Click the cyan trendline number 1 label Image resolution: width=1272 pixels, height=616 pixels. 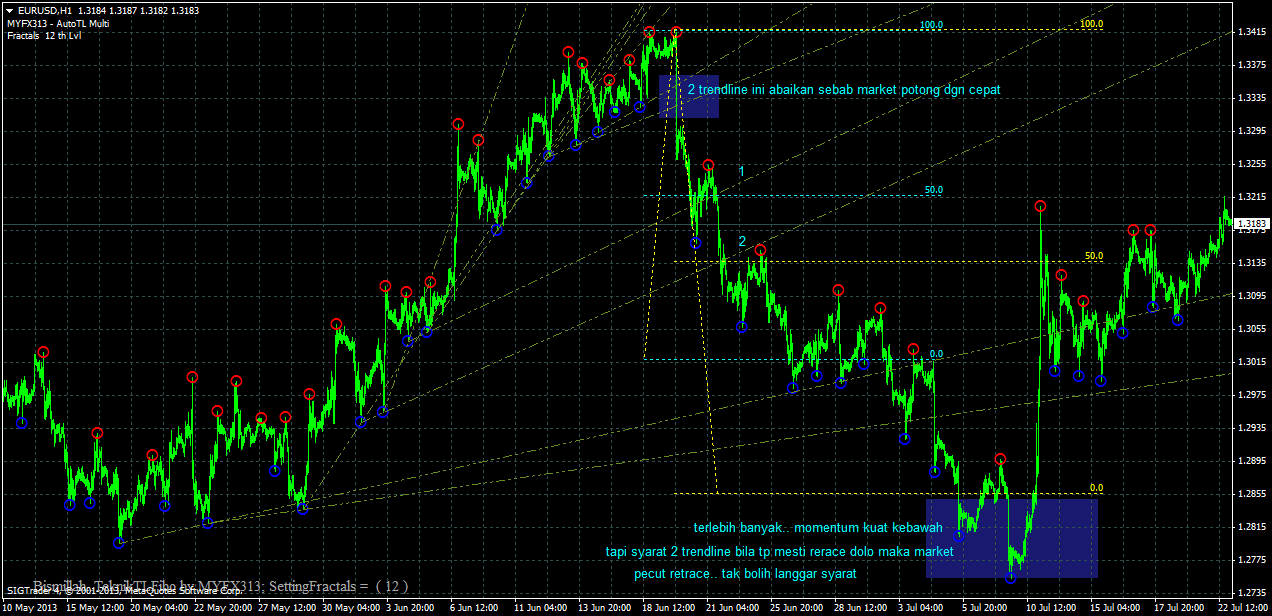coord(741,172)
